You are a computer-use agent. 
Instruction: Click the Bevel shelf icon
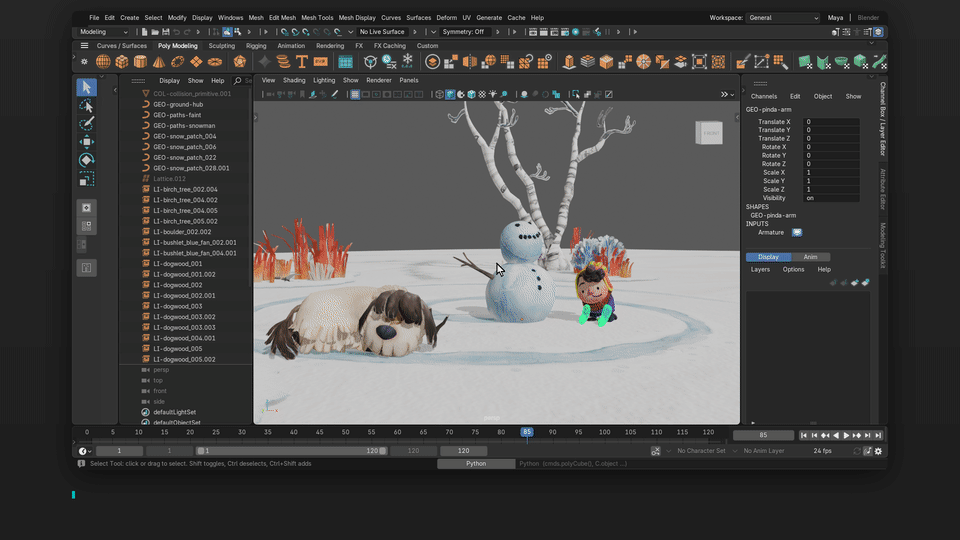click(x=606, y=62)
